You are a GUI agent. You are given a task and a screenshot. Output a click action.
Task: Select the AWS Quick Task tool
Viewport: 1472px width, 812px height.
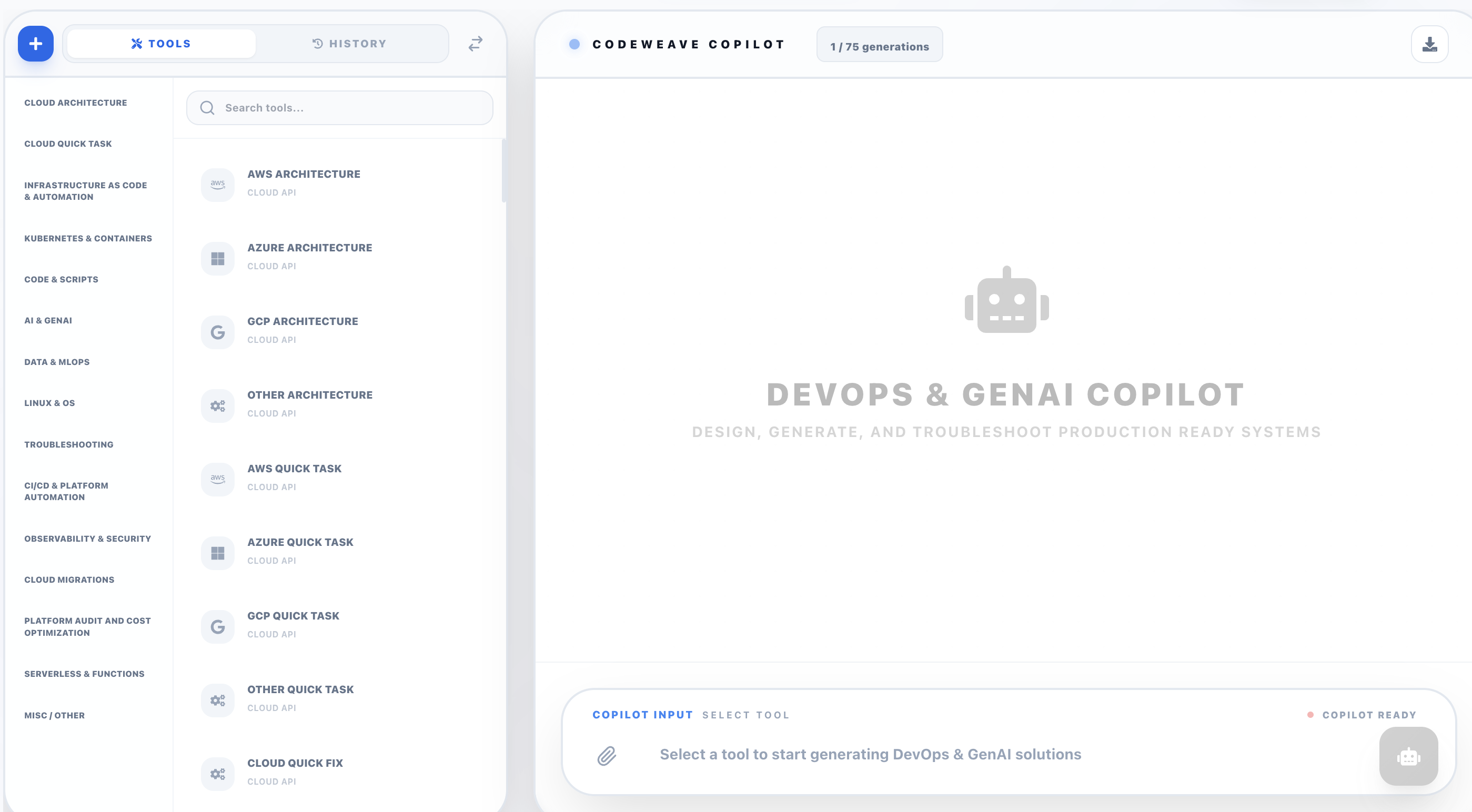point(294,476)
